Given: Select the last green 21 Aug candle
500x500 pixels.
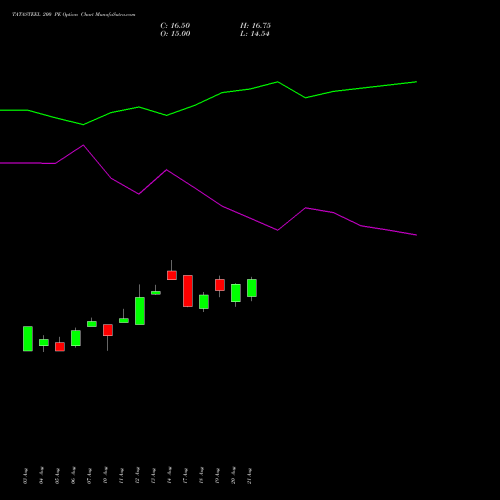Looking at the screenshot, I should click(x=252, y=288).
